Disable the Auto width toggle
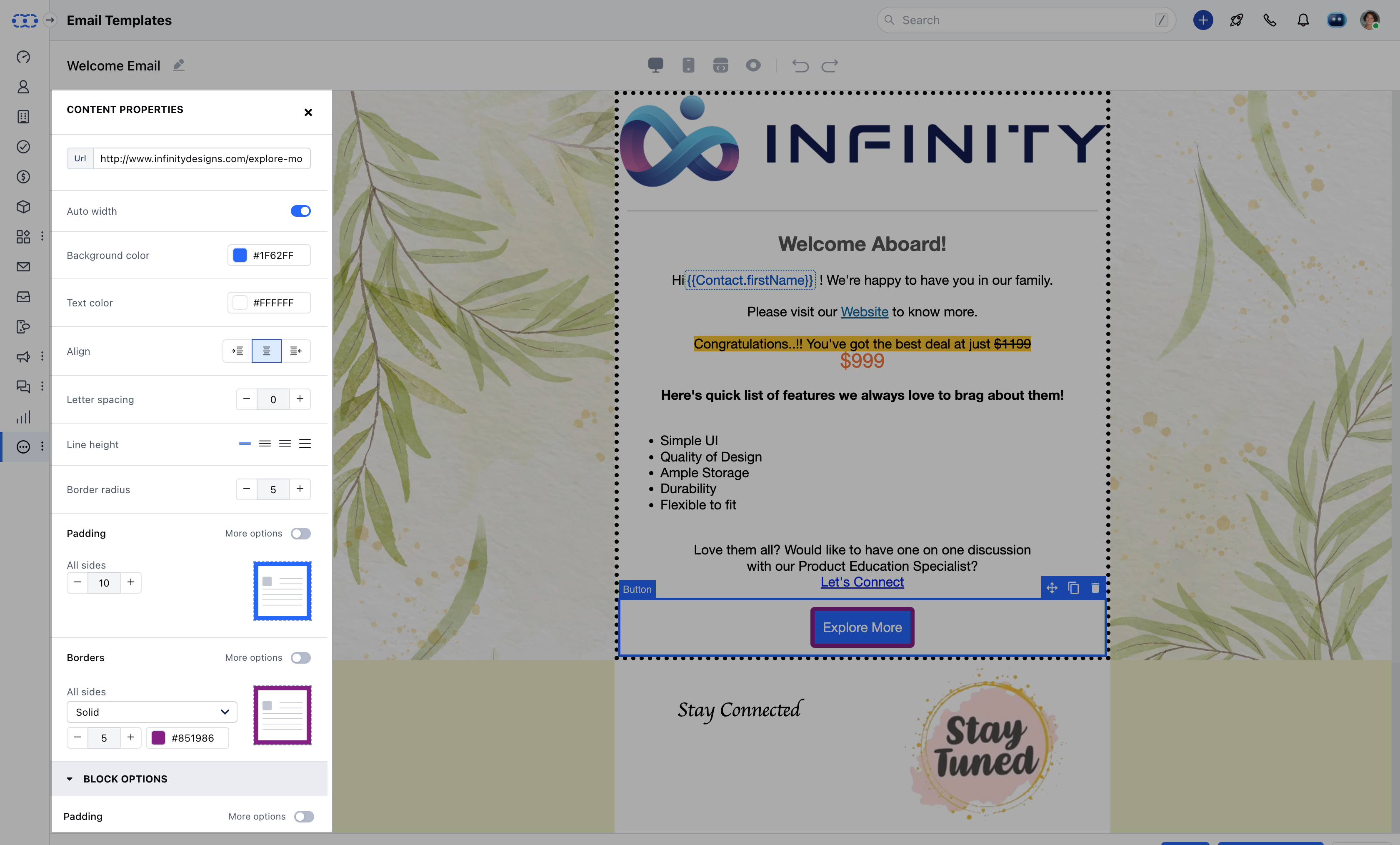 click(x=300, y=211)
